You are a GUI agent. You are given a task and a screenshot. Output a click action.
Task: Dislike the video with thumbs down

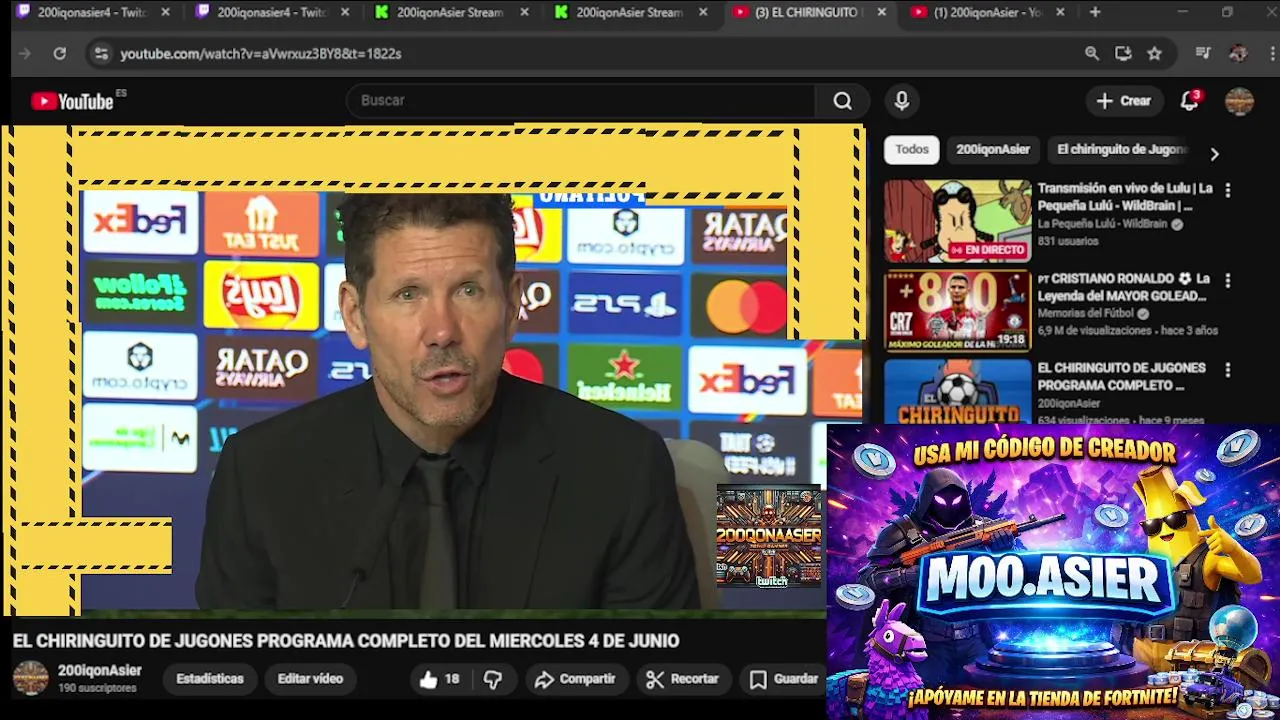[x=493, y=679]
